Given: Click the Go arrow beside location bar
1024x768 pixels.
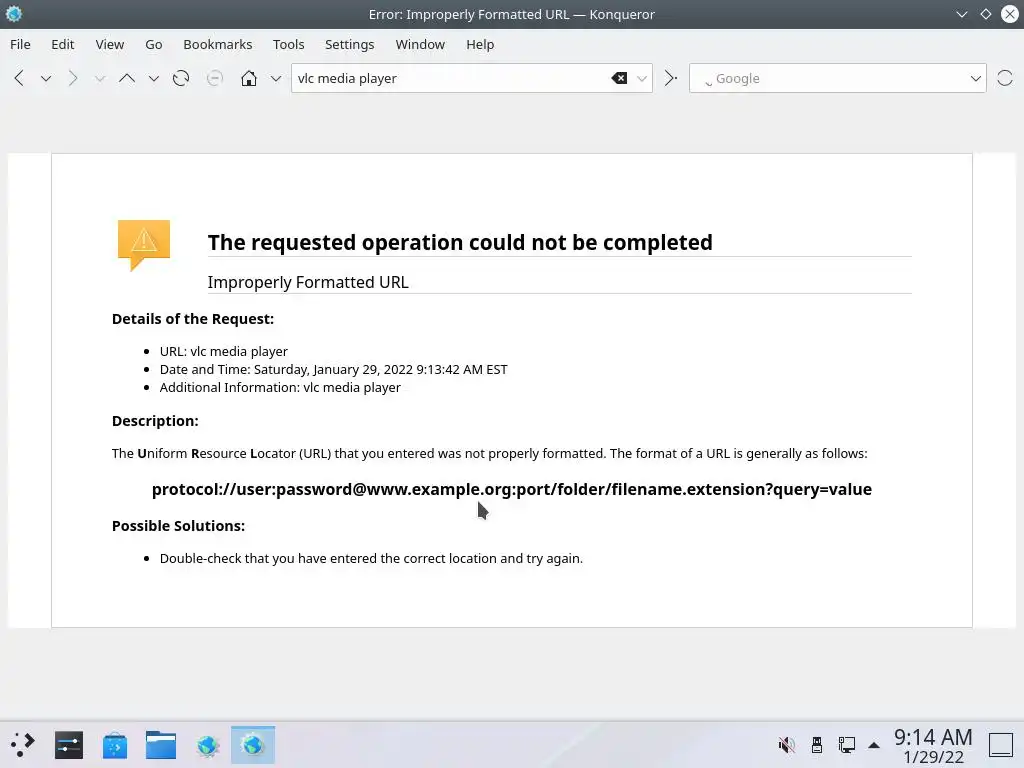Looking at the screenshot, I should click(670, 78).
